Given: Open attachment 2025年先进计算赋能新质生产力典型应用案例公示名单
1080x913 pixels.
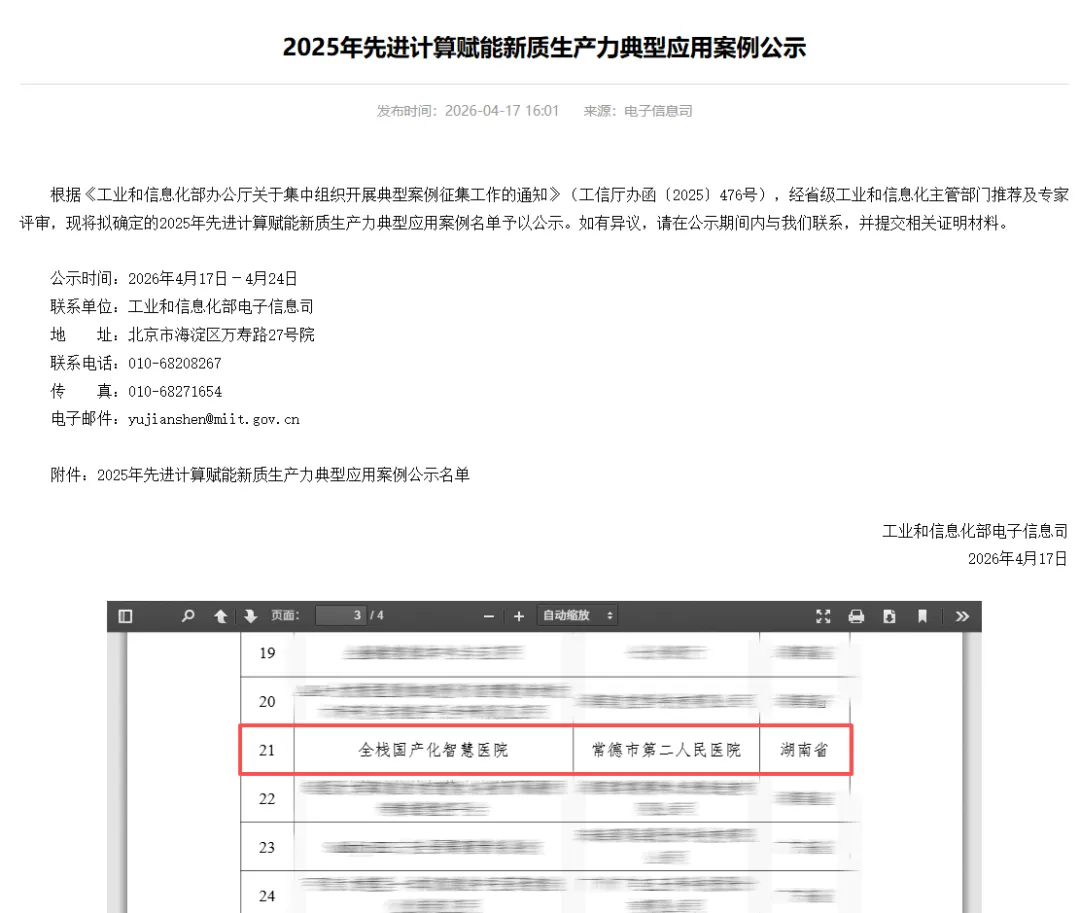Looking at the screenshot, I should click(283, 475).
